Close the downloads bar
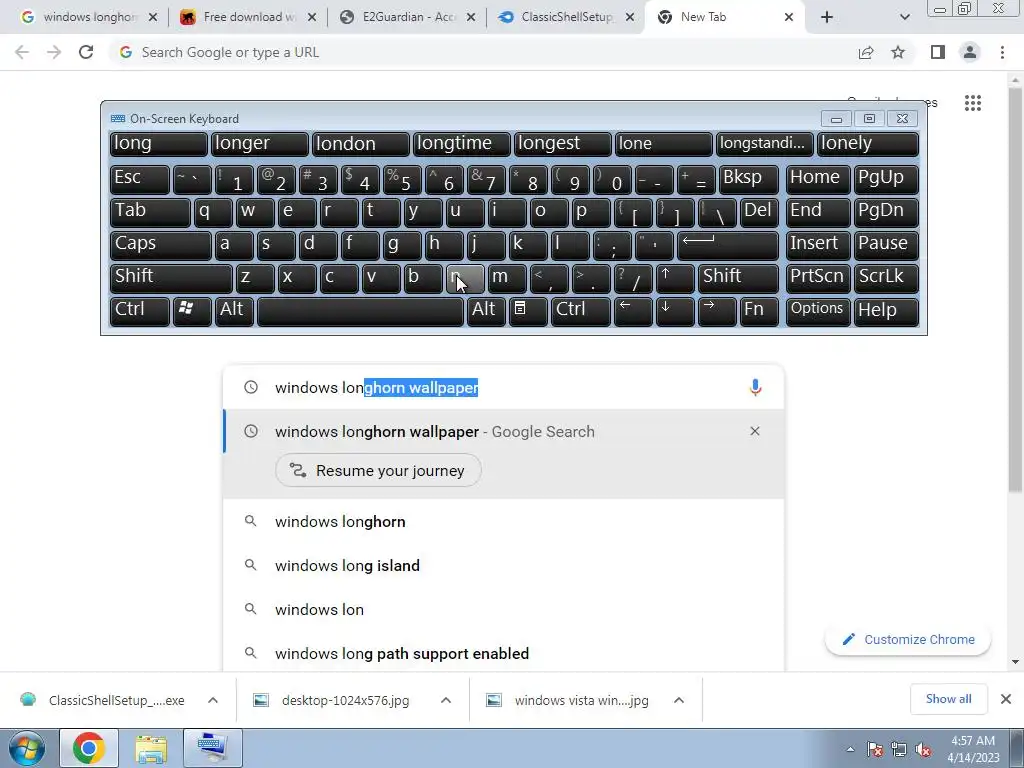The image size is (1024, 768). (1006, 699)
